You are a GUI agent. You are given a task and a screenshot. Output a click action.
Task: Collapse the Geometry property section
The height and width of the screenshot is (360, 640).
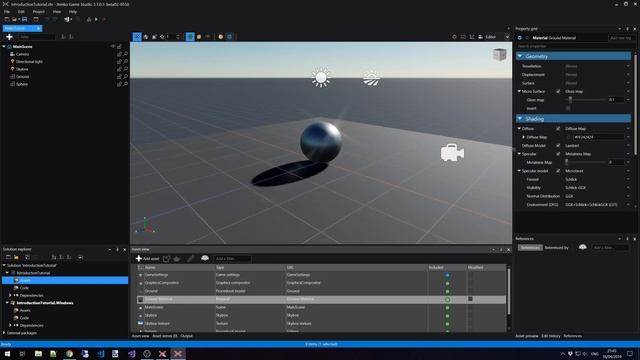(x=520, y=56)
